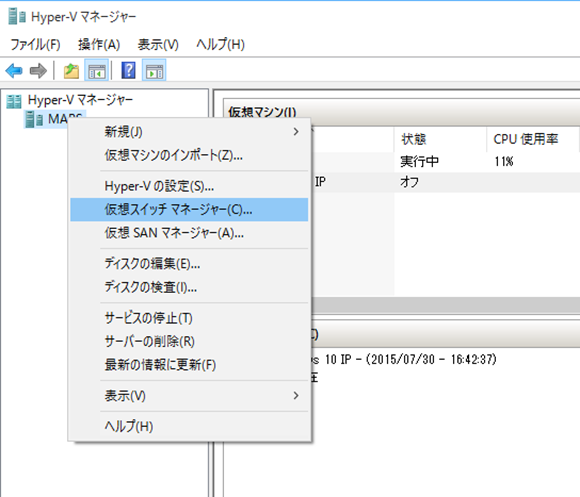
Task: Click the Up one level folder icon
Action: point(71,71)
